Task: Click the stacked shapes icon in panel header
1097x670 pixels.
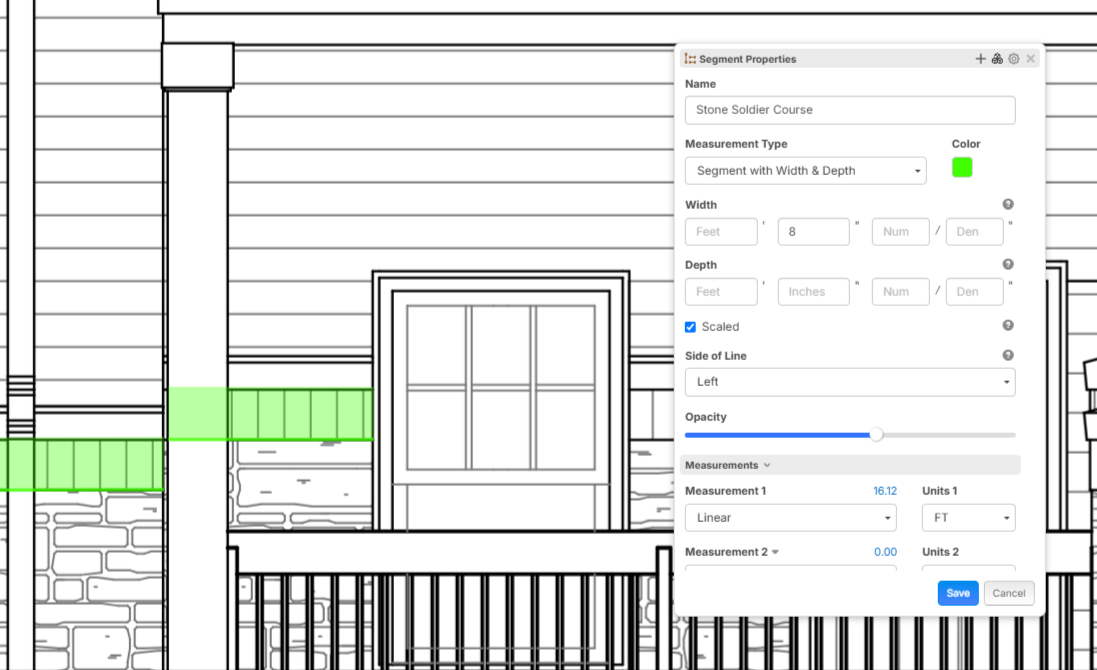Action: coord(997,59)
